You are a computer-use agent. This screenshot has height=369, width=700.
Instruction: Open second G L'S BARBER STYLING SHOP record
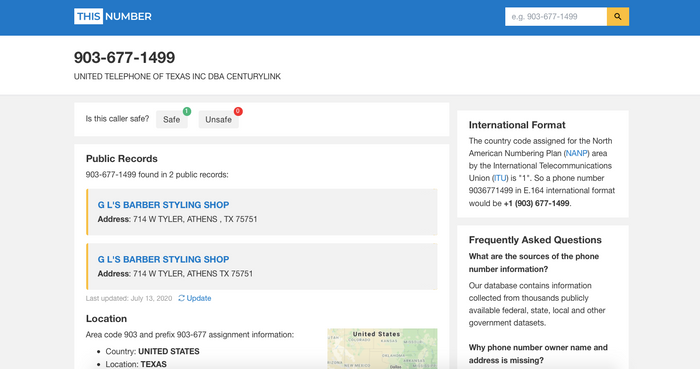pyautogui.click(x=163, y=259)
